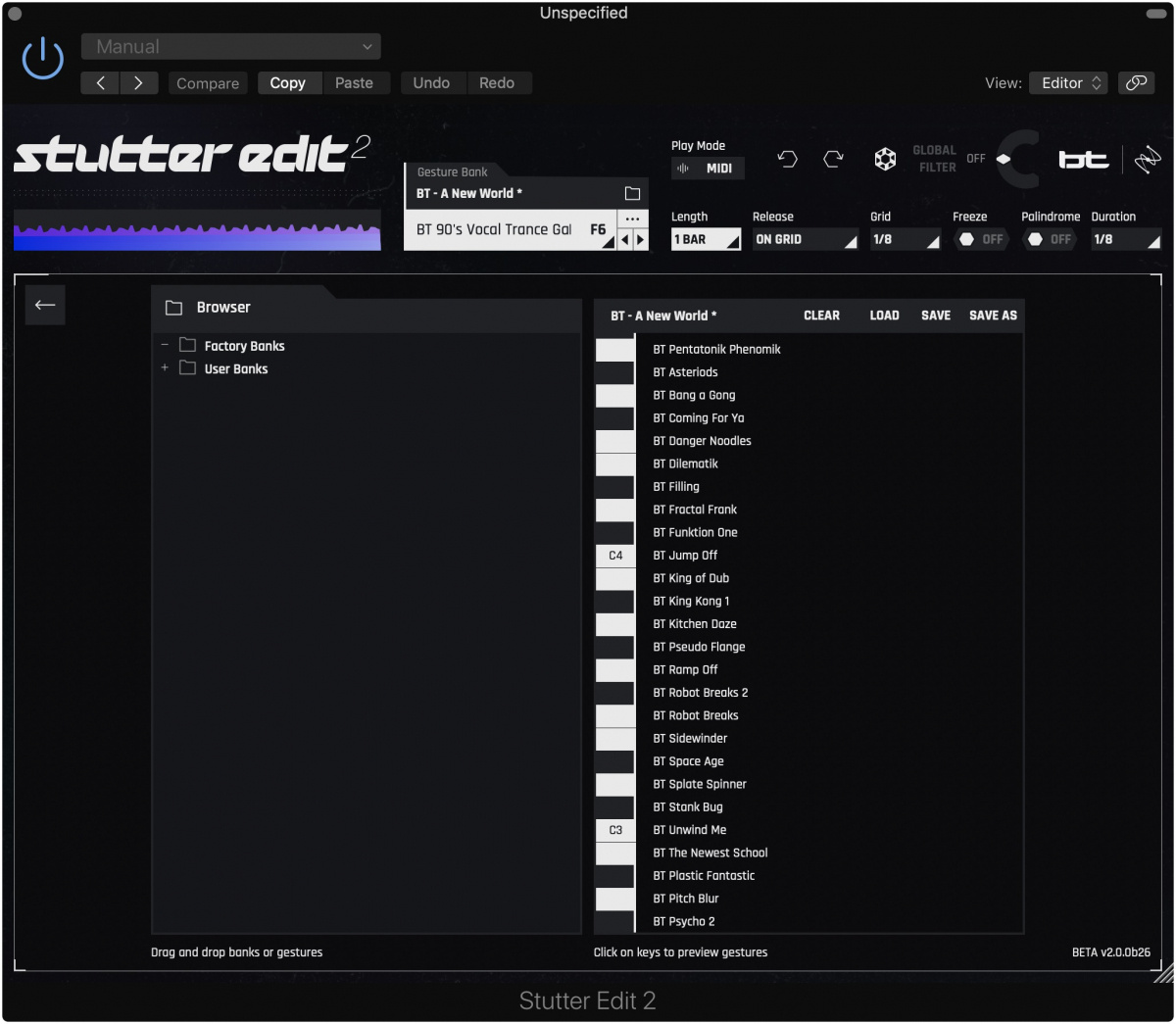
Task: Collapse the Factory Banks tree node
Action: [x=165, y=345]
